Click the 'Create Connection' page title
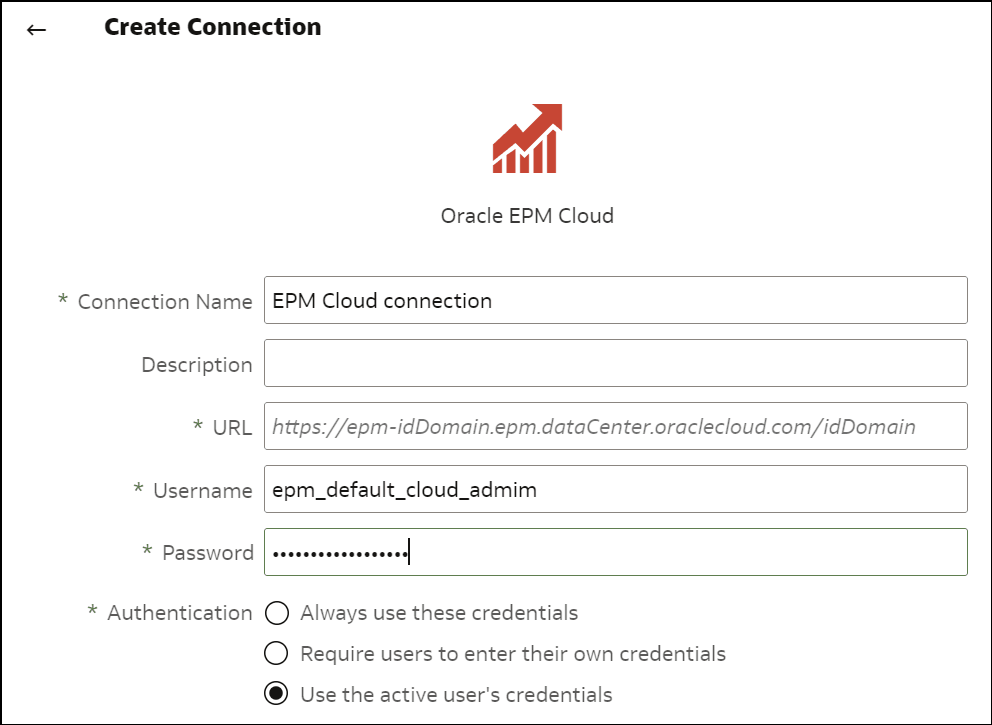The width and height of the screenshot is (992, 725). (x=213, y=27)
